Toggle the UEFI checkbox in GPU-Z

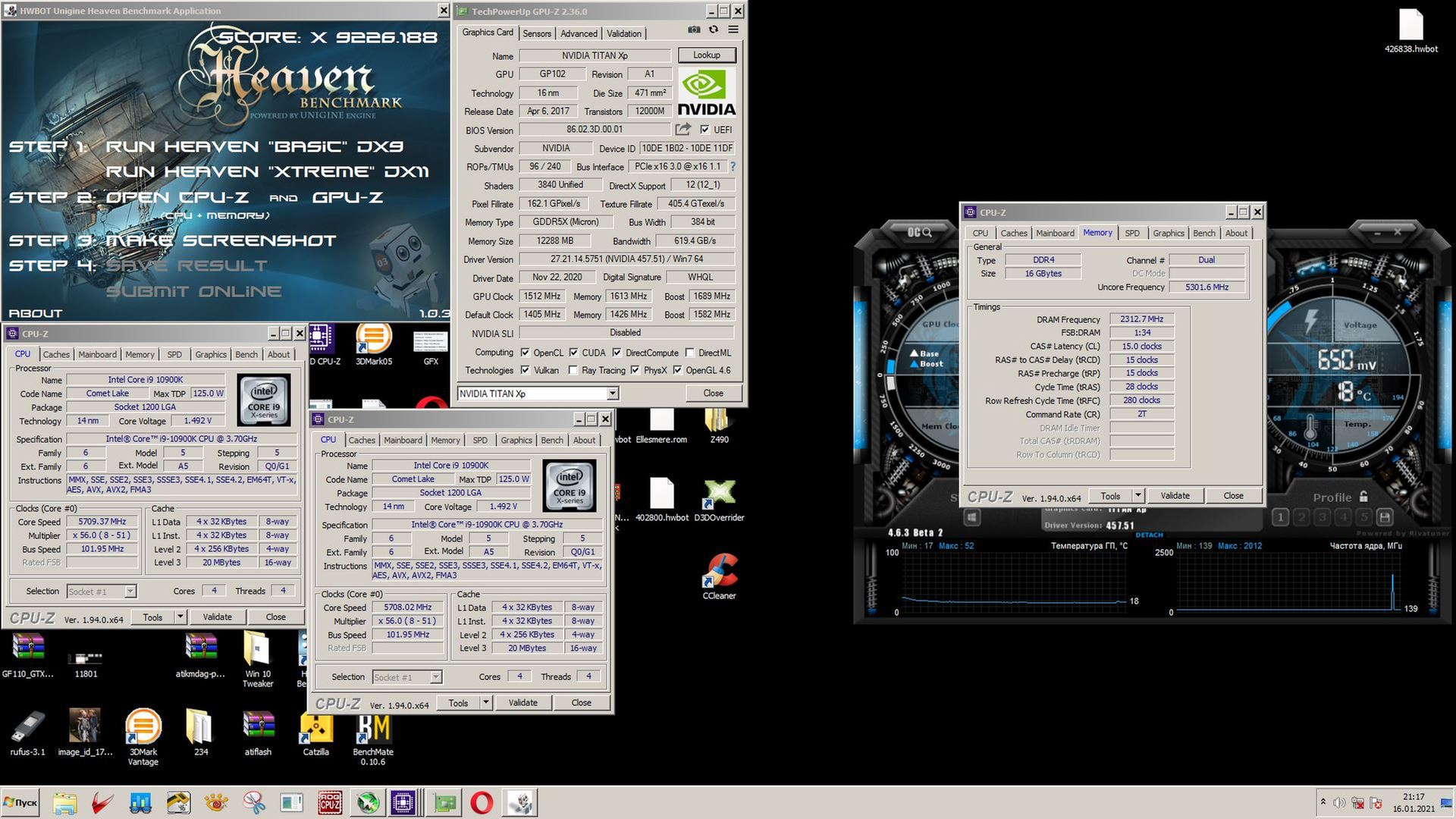point(704,130)
